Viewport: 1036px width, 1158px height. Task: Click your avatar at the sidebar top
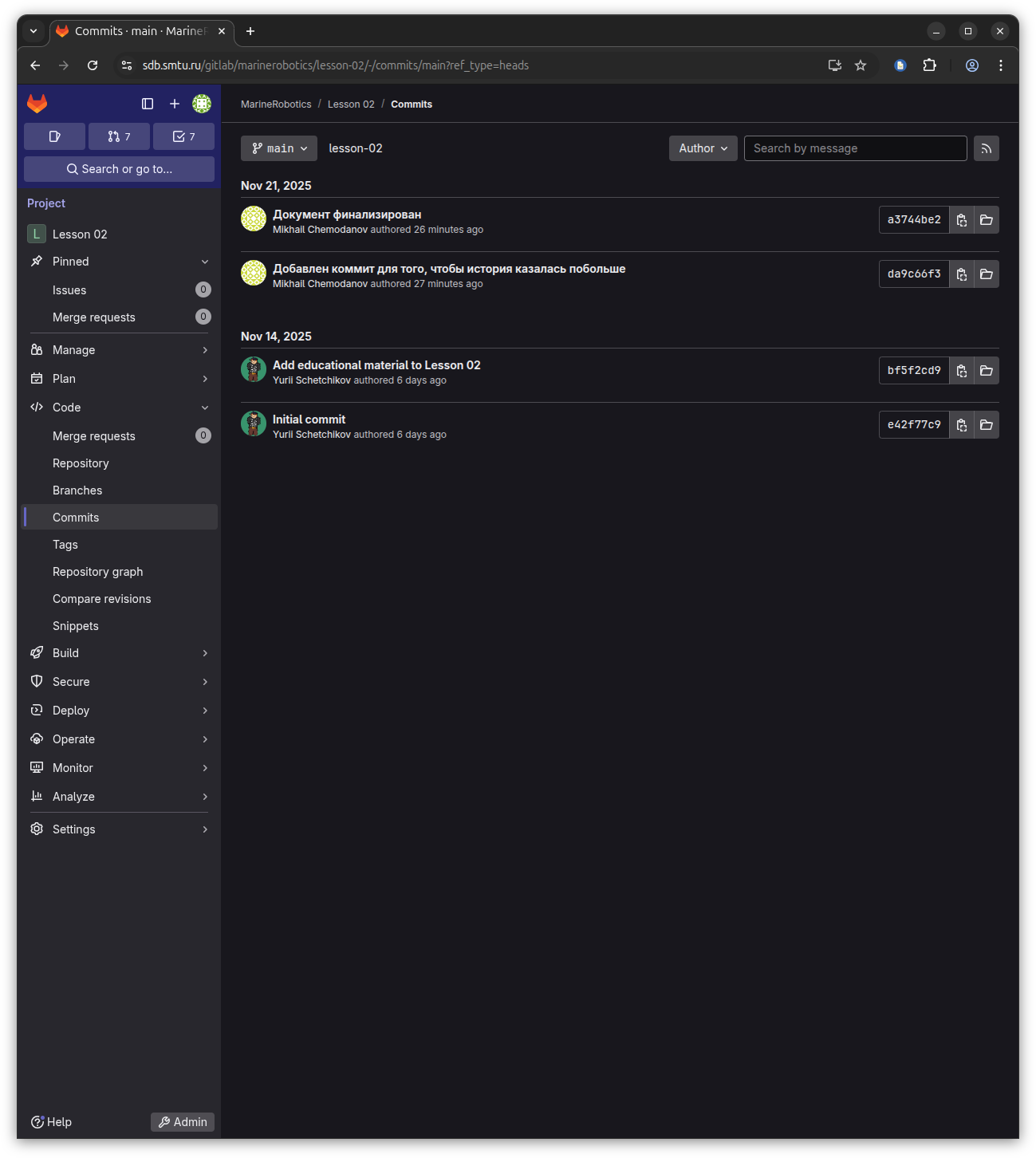[202, 104]
